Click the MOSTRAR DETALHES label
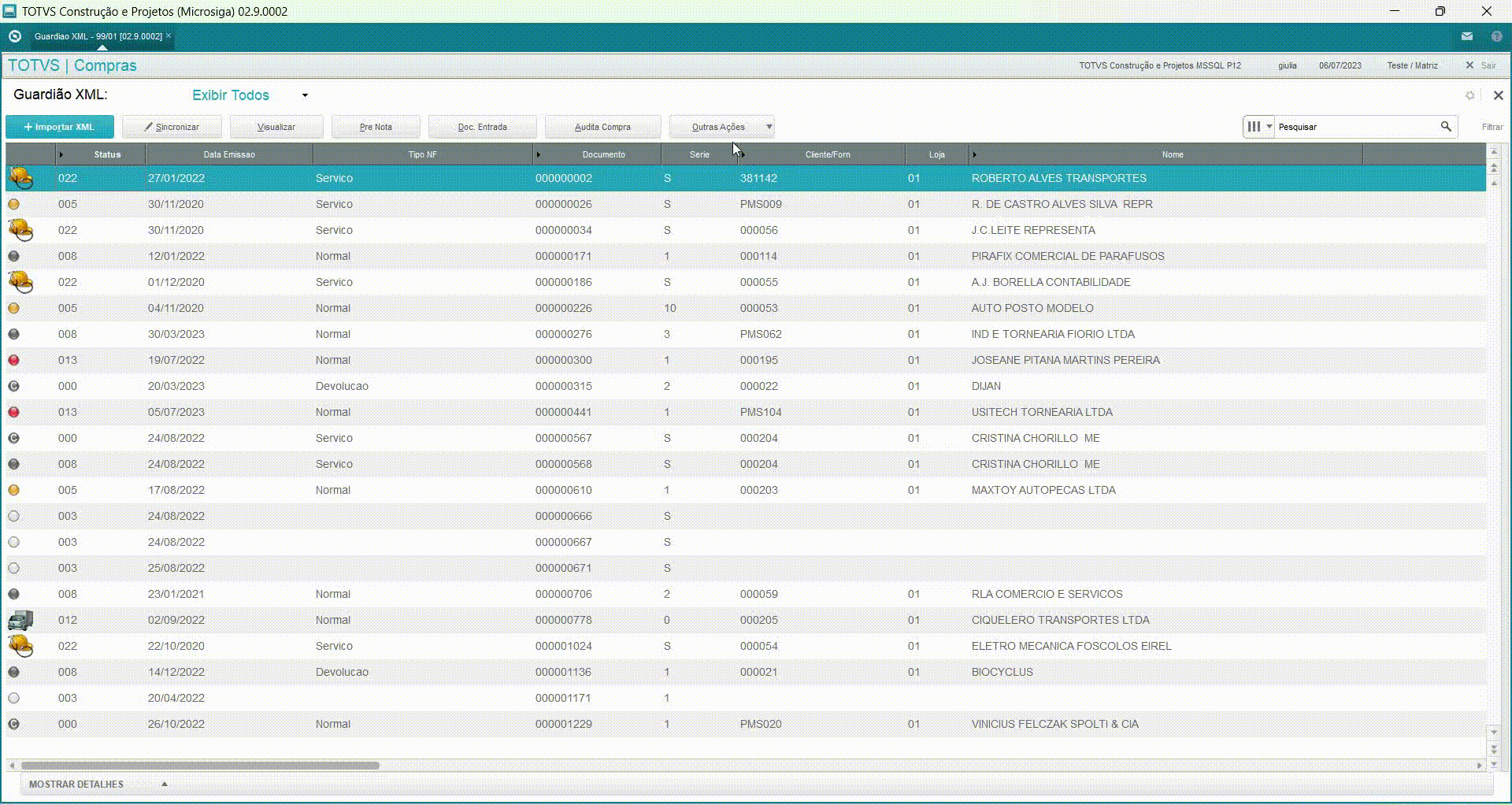 tap(76, 784)
